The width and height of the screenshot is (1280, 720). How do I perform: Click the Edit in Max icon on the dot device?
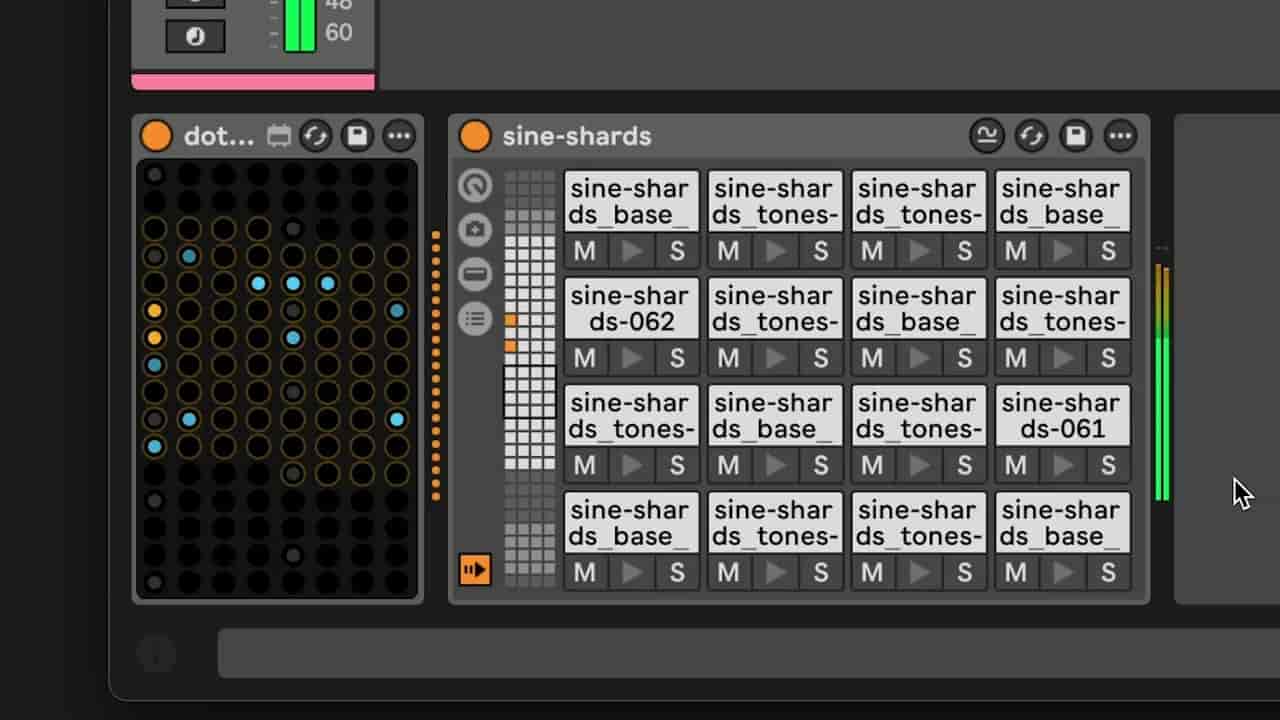278,136
